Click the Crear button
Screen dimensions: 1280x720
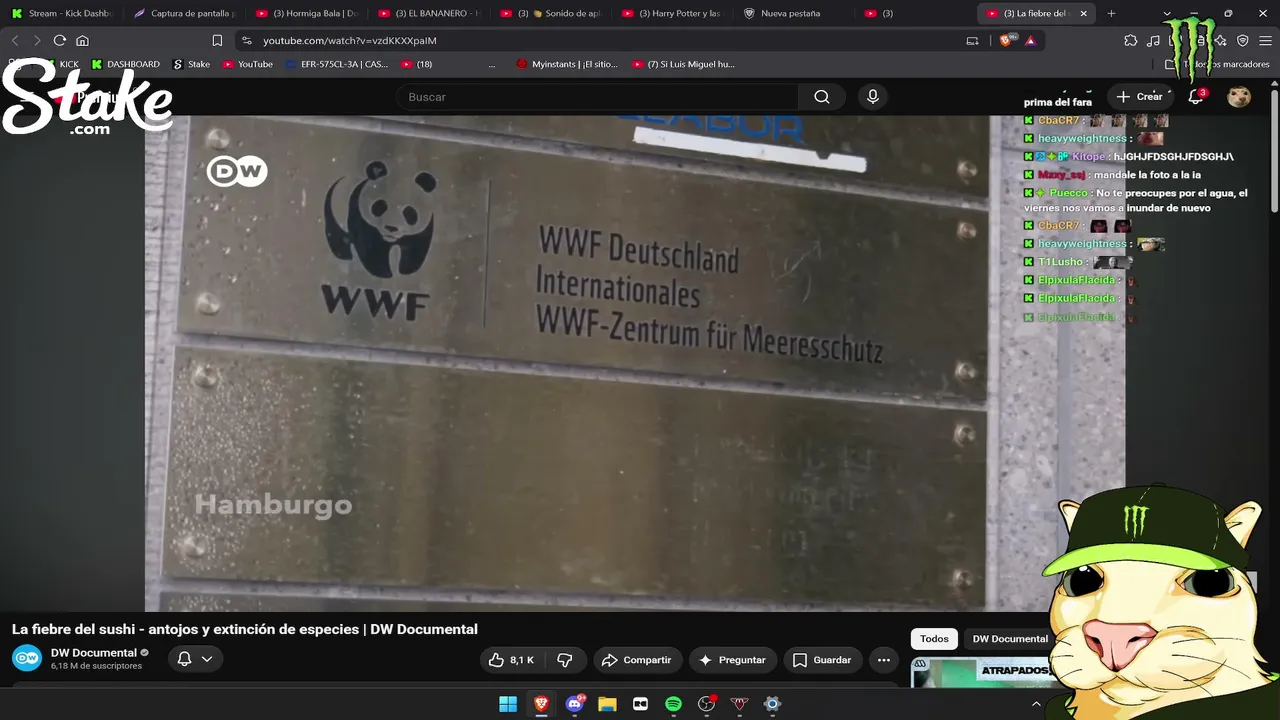(x=1140, y=97)
